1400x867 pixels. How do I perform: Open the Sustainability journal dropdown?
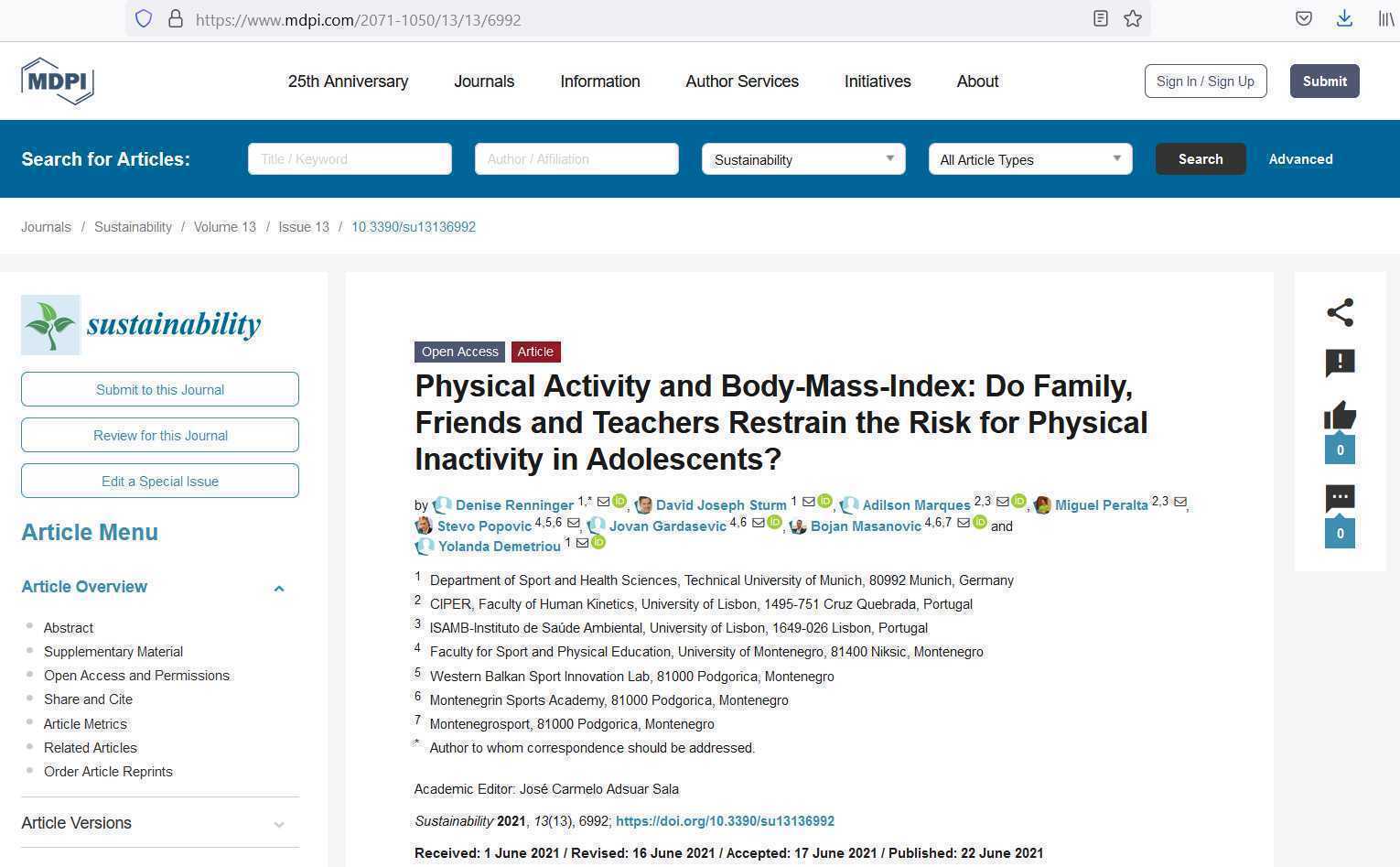(x=803, y=159)
